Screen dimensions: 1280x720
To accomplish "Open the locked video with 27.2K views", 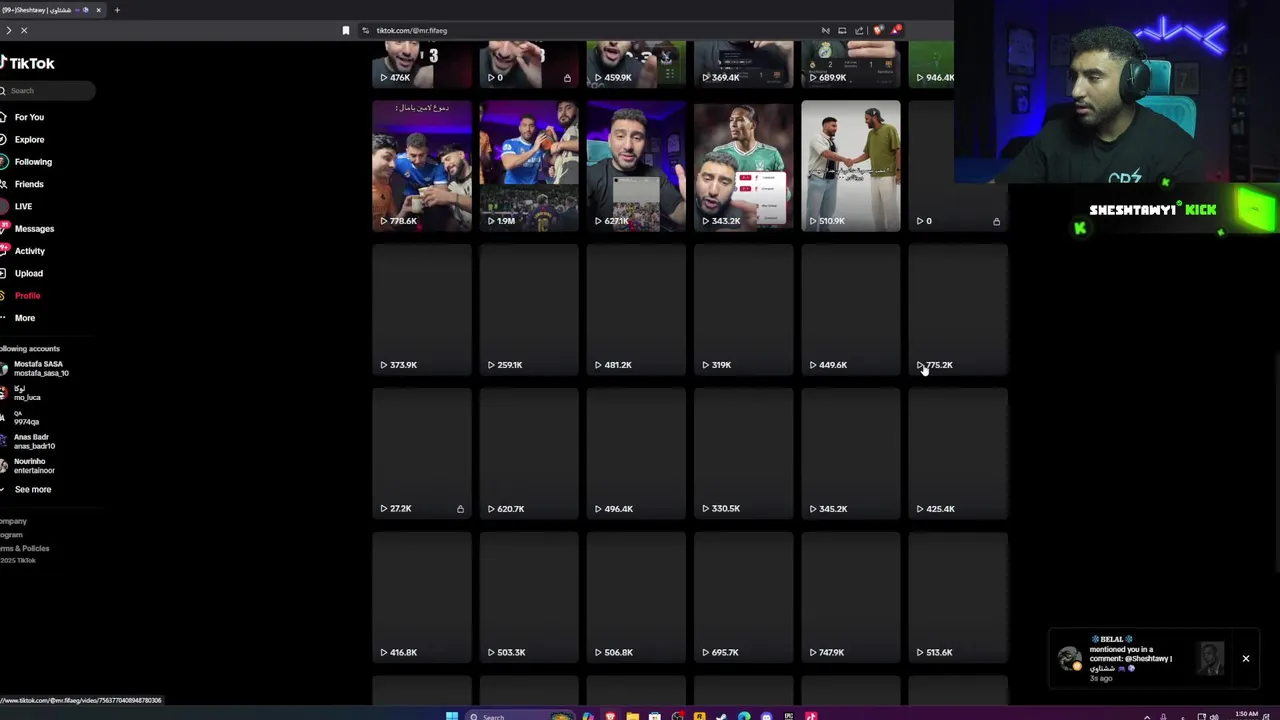I will click(422, 454).
